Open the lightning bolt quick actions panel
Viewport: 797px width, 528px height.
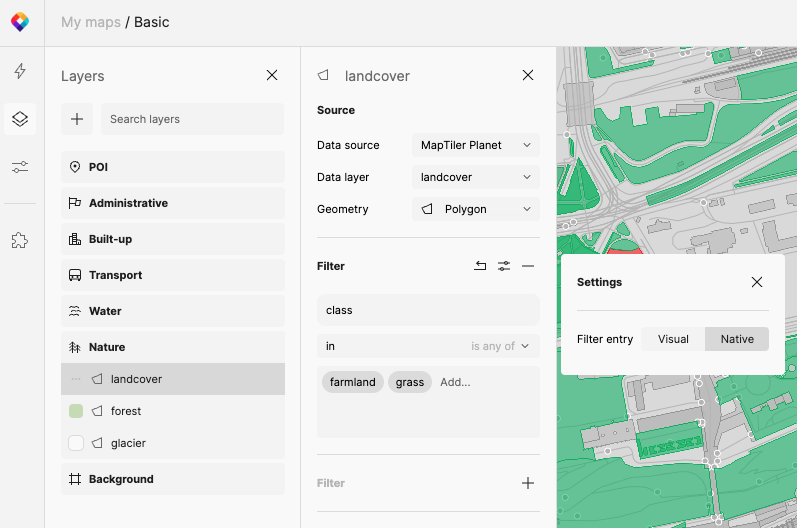coord(20,71)
